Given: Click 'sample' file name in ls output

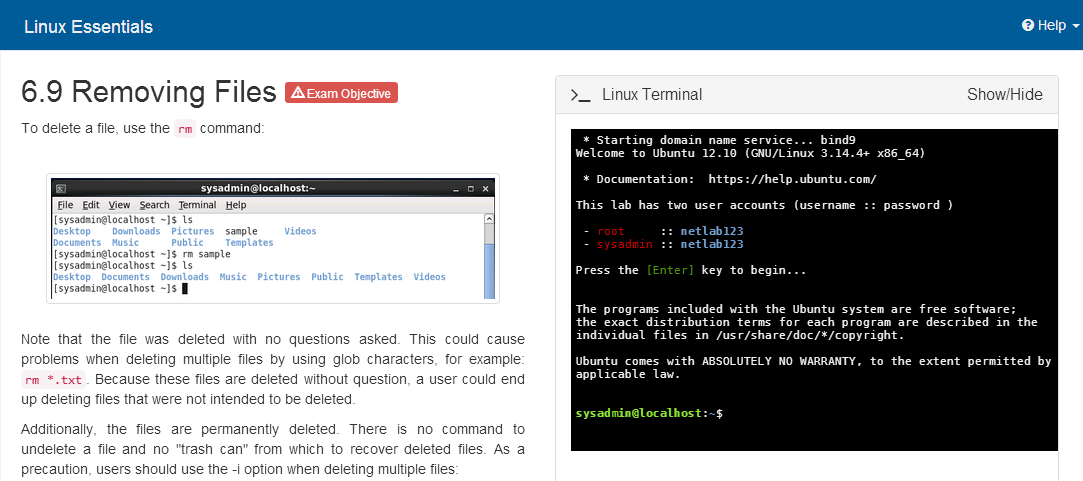Looking at the screenshot, I should pyautogui.click(x=241, y=232).
